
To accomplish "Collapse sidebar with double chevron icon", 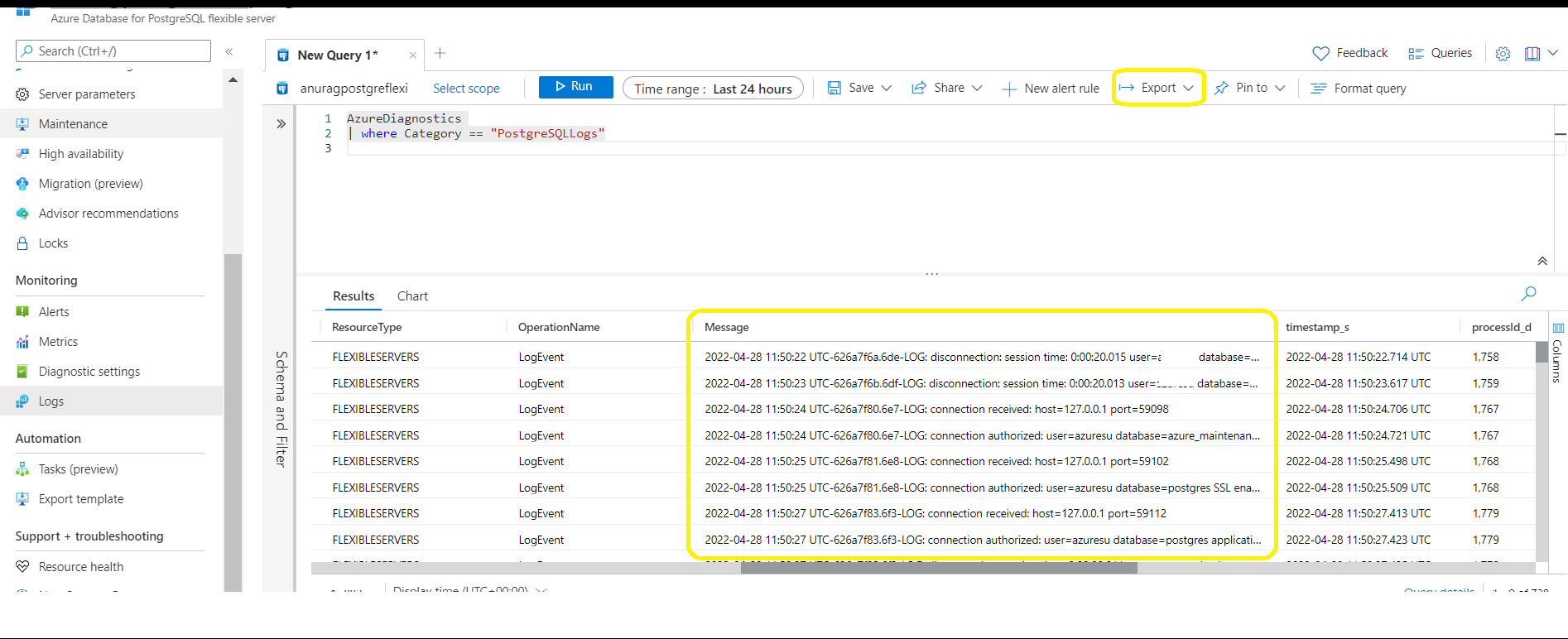I will pyautogui.click(x=229, y=51).
